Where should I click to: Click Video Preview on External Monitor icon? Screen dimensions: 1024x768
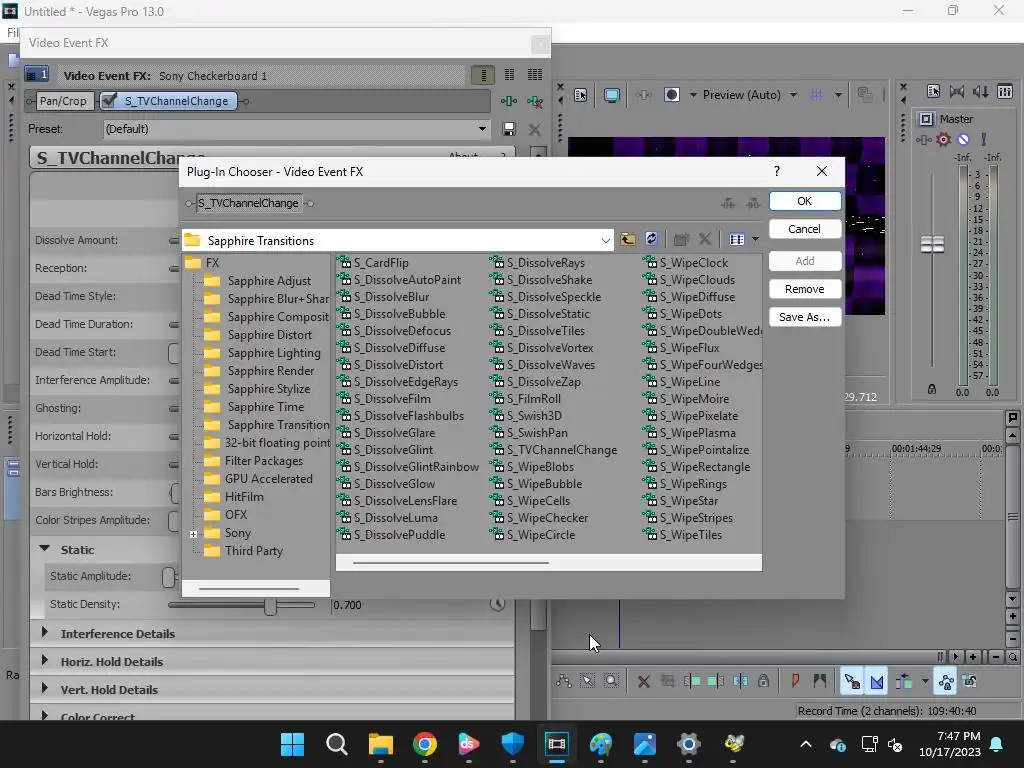click(x=611, y=95)
